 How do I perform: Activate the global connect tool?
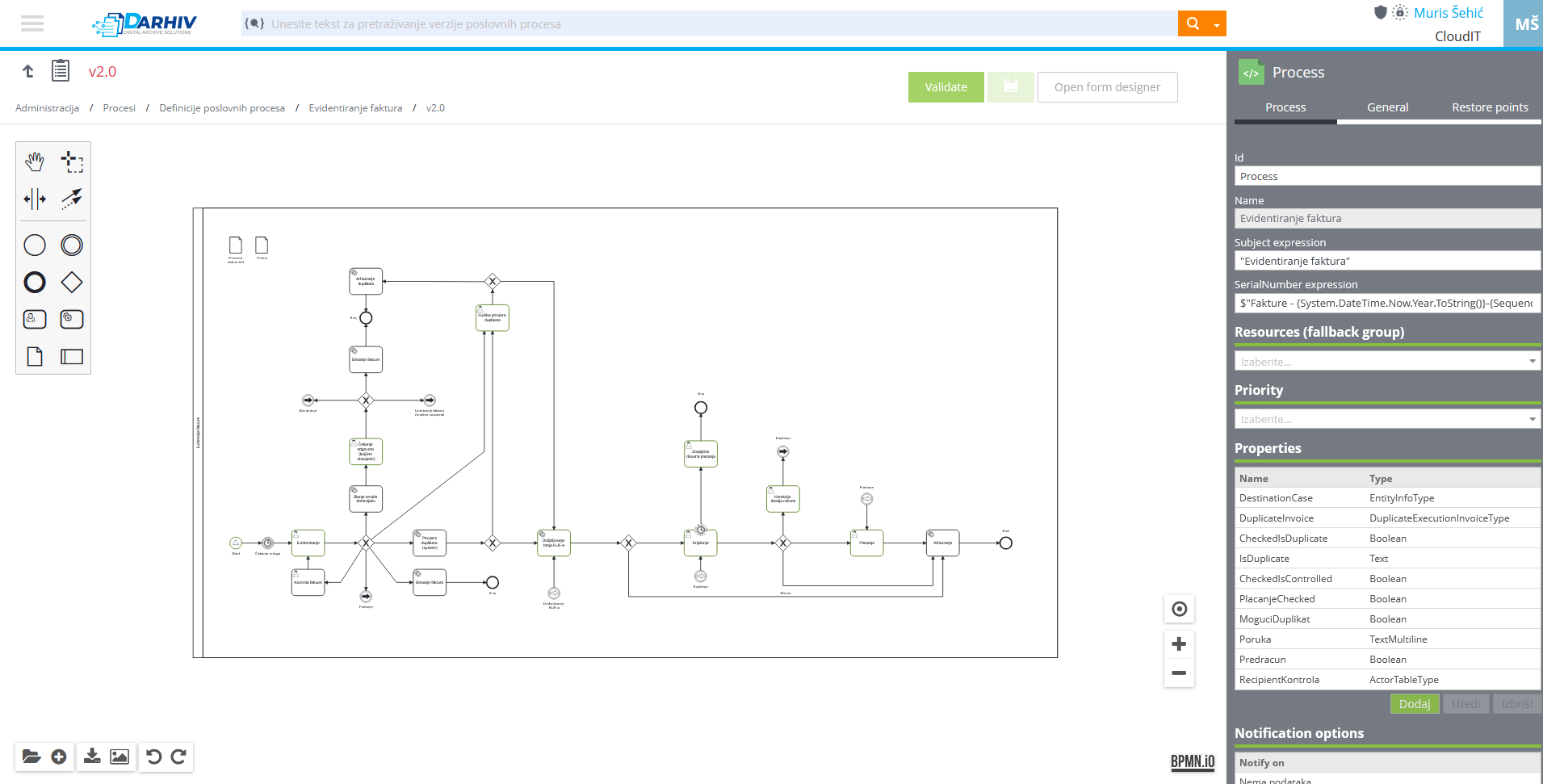coord(72,199)
